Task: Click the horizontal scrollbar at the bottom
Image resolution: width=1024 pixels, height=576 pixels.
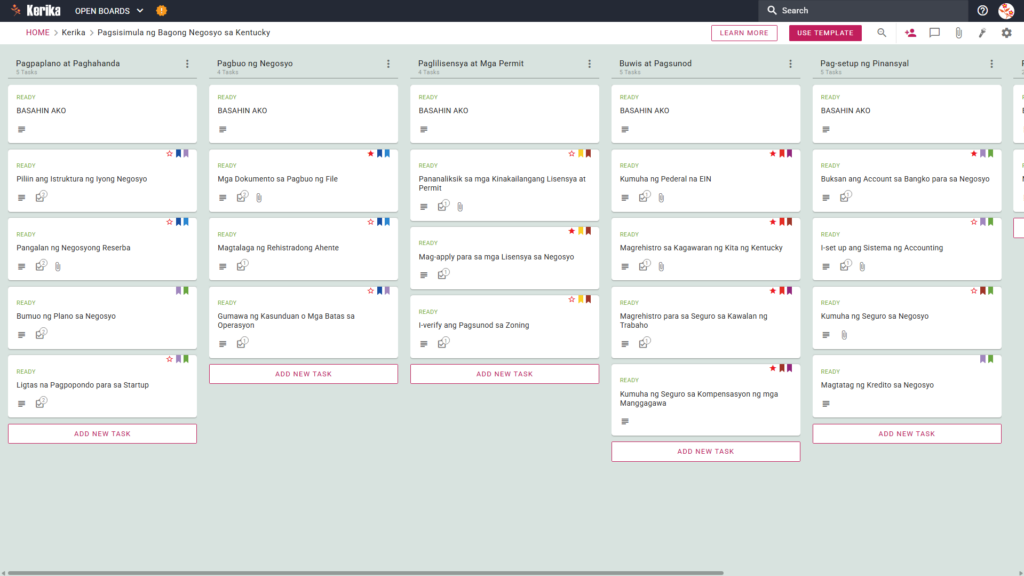Action: 366,573
